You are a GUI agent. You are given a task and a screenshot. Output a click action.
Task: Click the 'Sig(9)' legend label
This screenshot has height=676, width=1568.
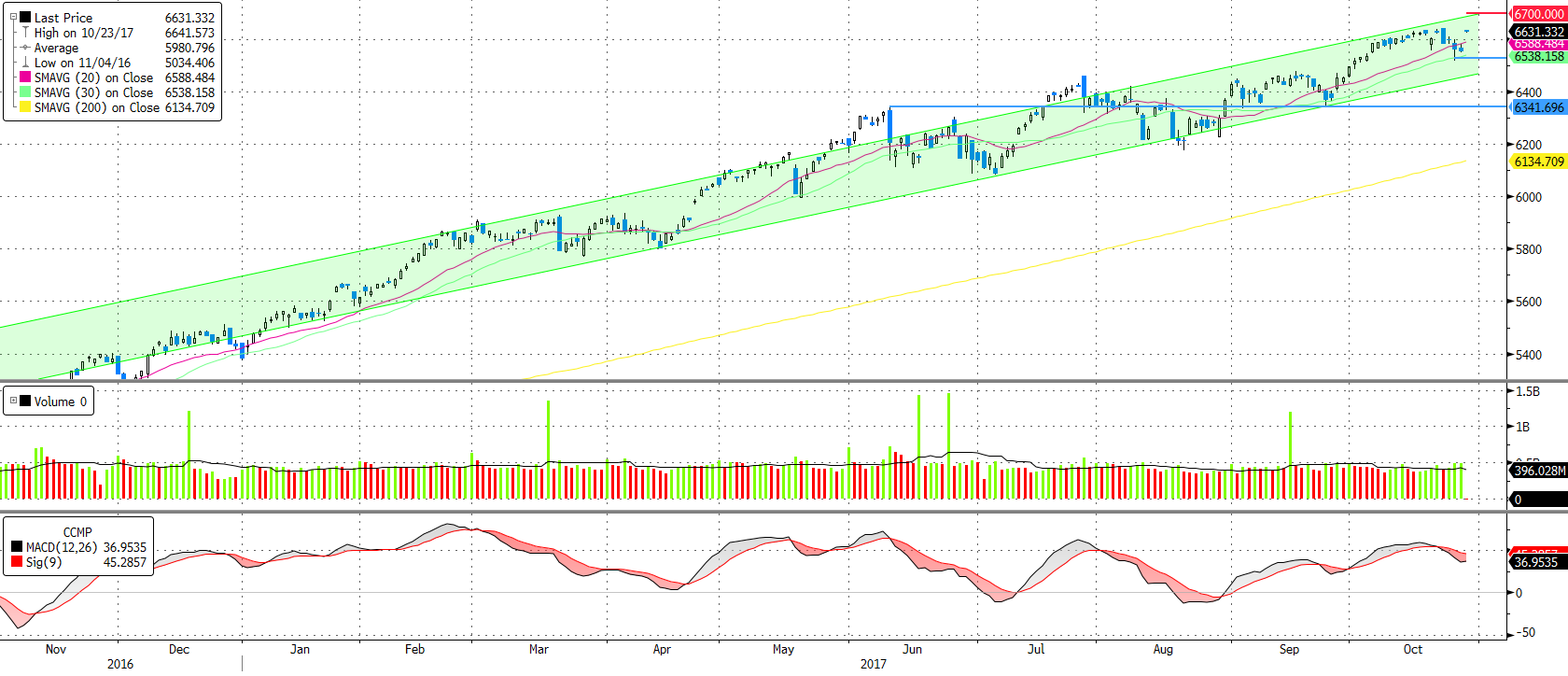tap(44, 562)
